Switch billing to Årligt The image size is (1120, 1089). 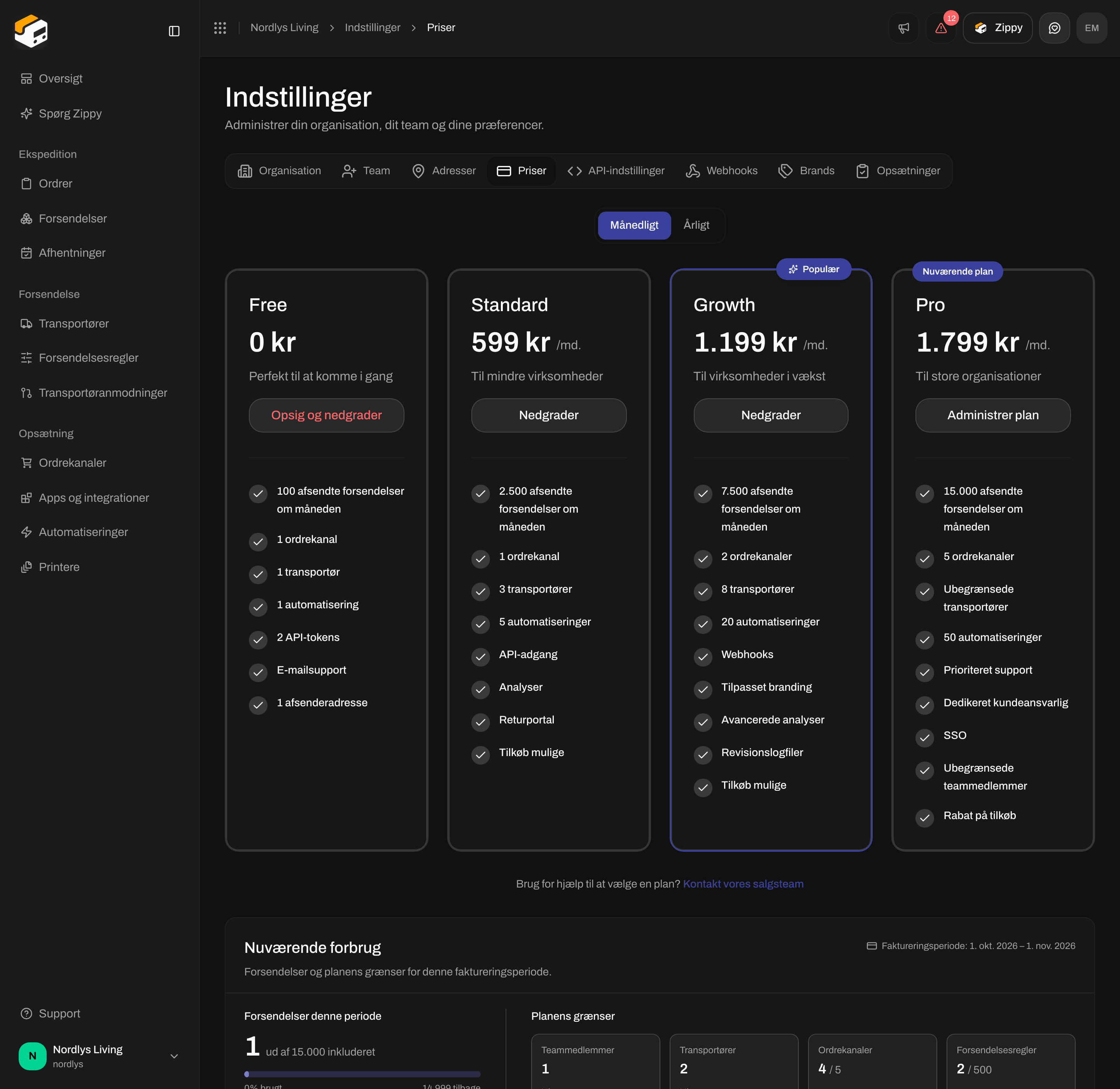(x=696, y=225)
